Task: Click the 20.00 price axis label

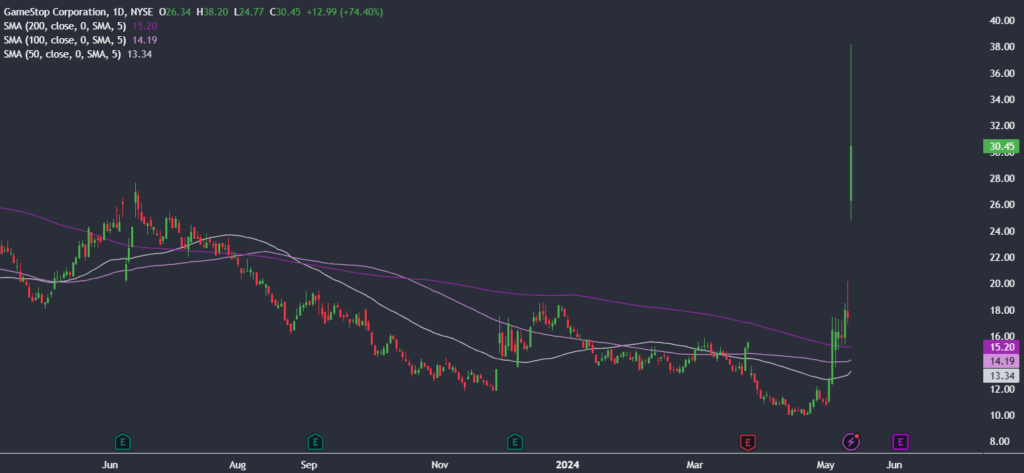Action: tap(1001, 284)
